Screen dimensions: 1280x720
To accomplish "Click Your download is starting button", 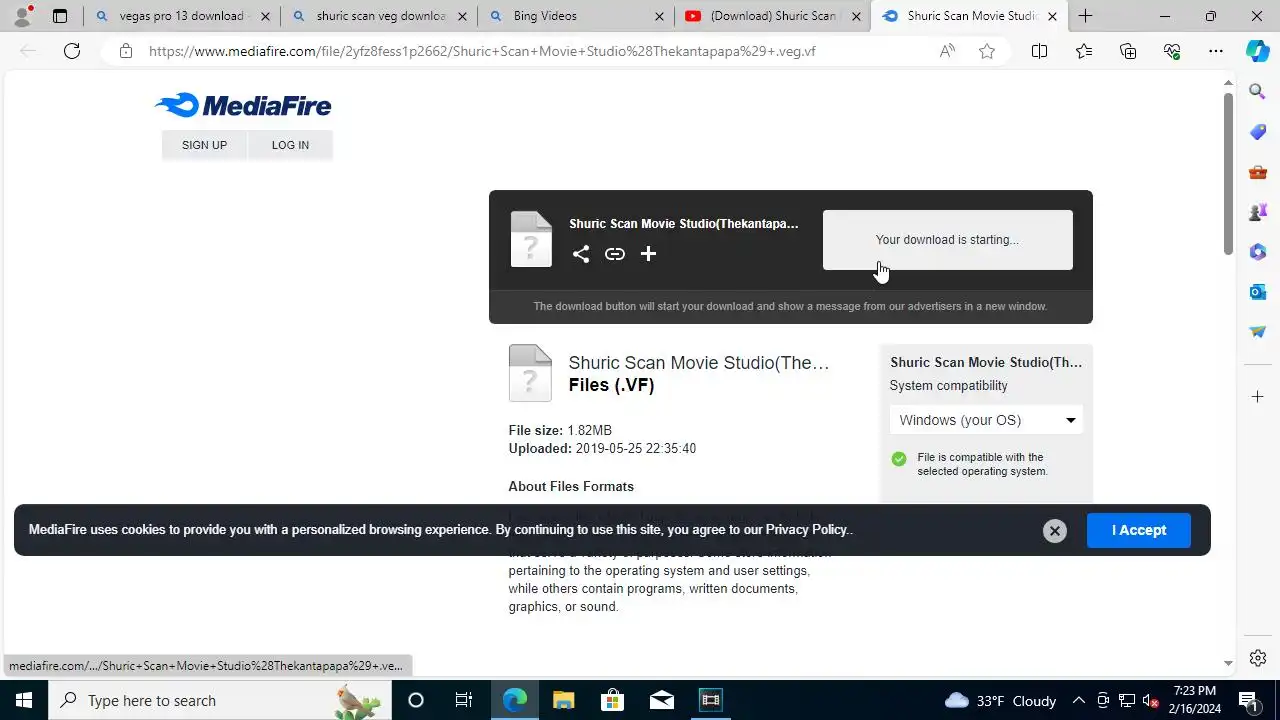I will tap(947, 240).
